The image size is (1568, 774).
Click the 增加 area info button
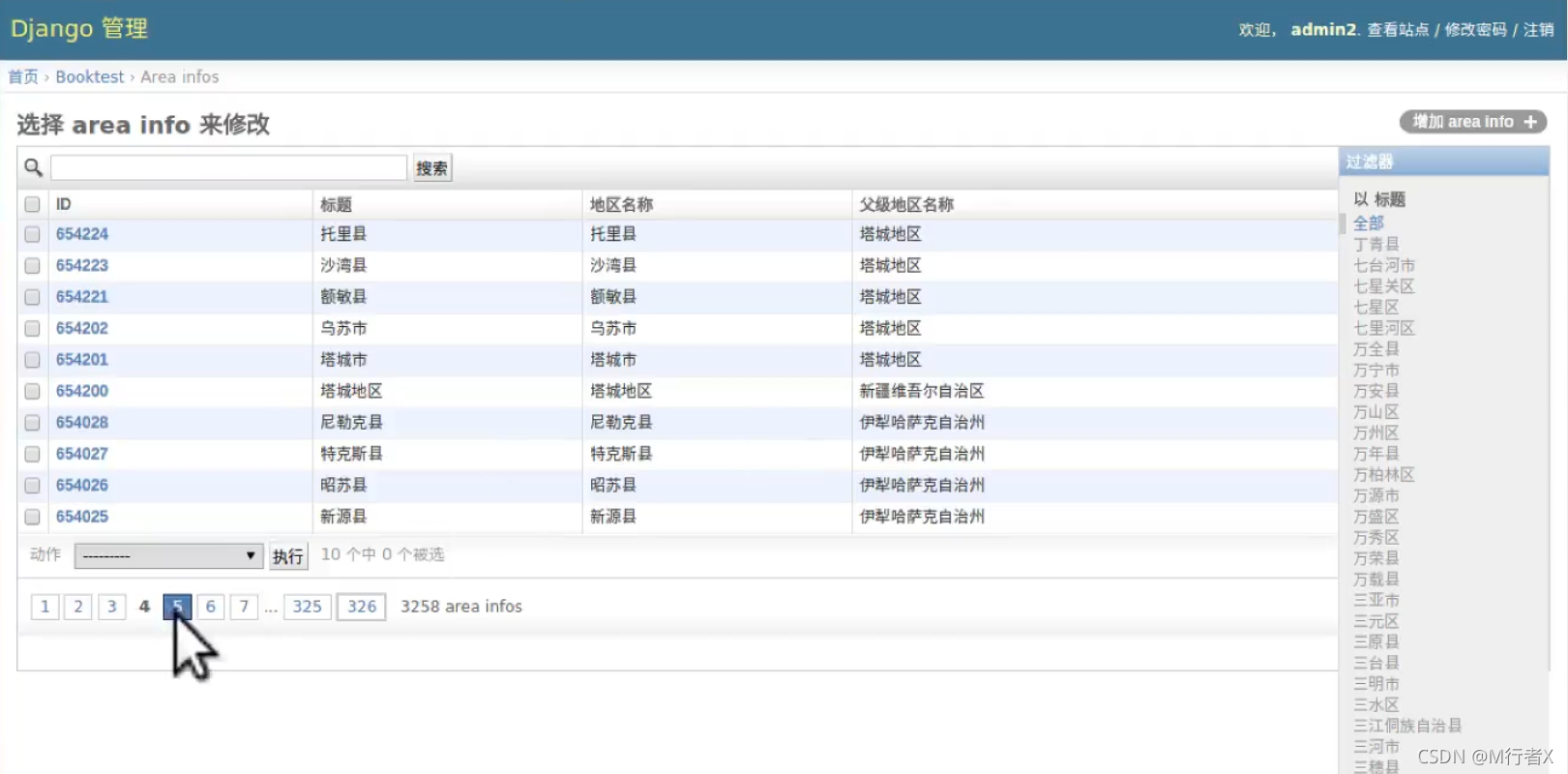1472,122
